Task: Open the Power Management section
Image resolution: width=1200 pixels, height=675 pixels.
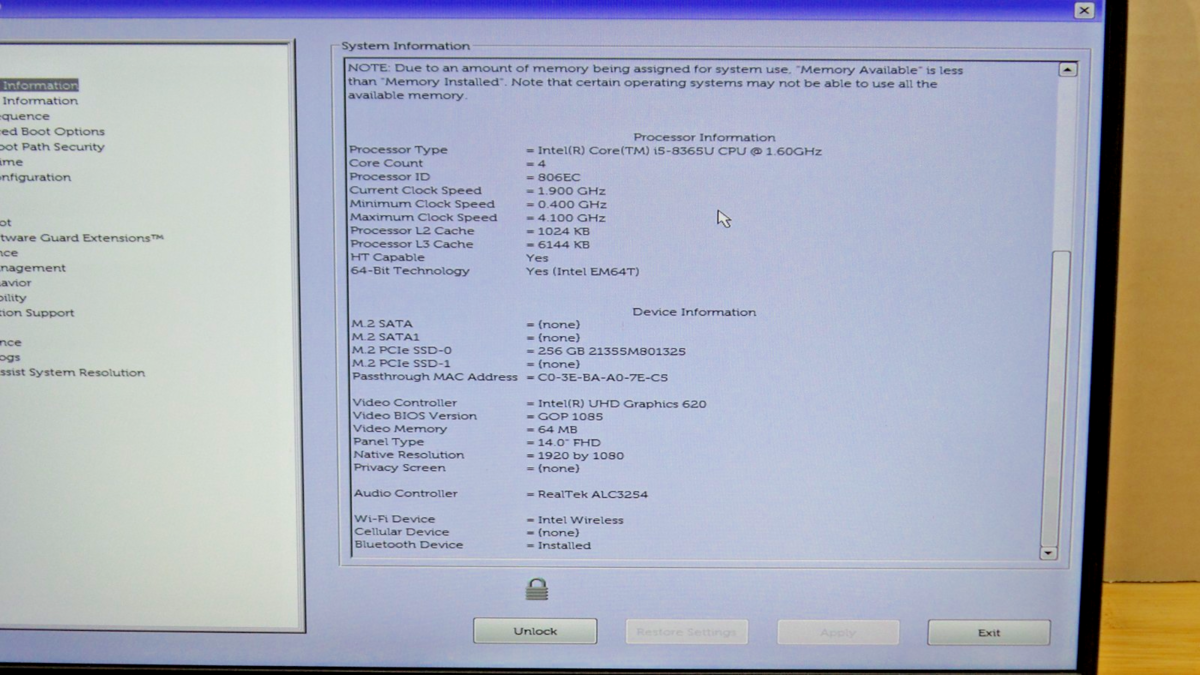Action: click(33, 268)
